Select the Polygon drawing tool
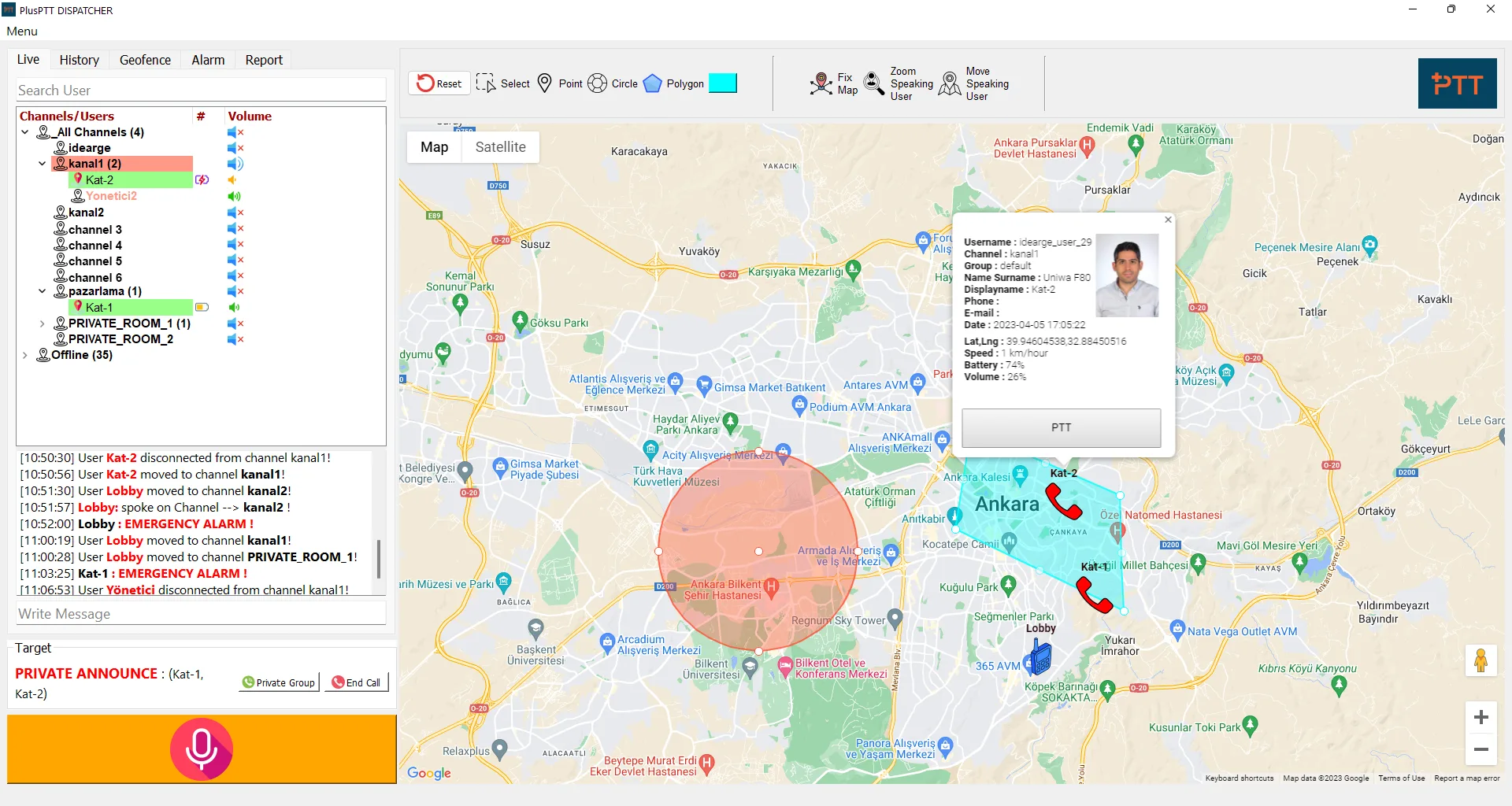The width and height of the screenshot is (1512, 806). 673,83
